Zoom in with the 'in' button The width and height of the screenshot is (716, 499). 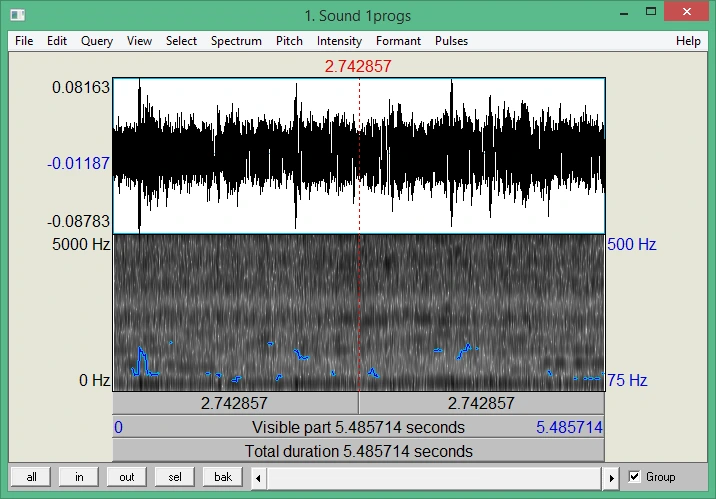pyautogui.click(x=79, y=477)
